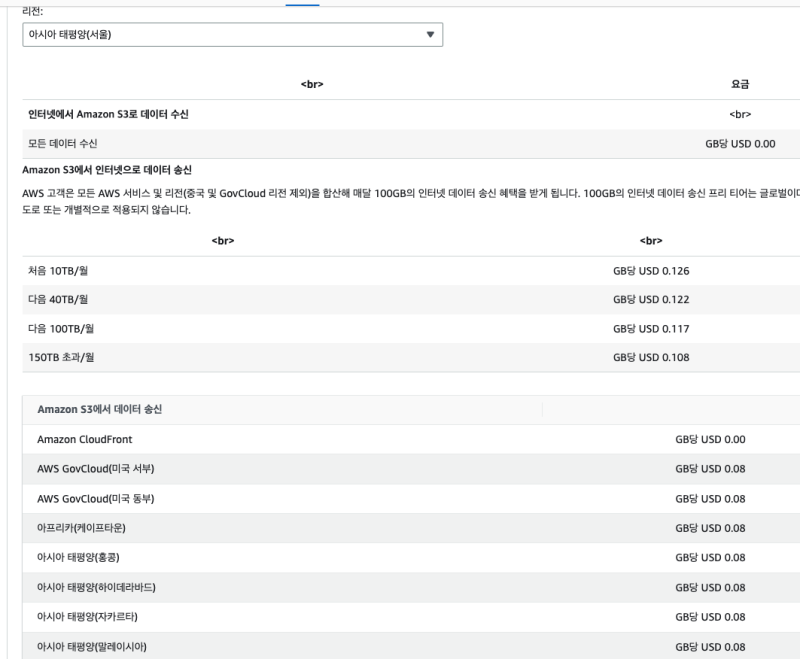Image resolution: width=800 pixels, height=659 pixels.
Task: Click the price for AWS GovCloud(미국 동부)
Action: click(710, 498)
